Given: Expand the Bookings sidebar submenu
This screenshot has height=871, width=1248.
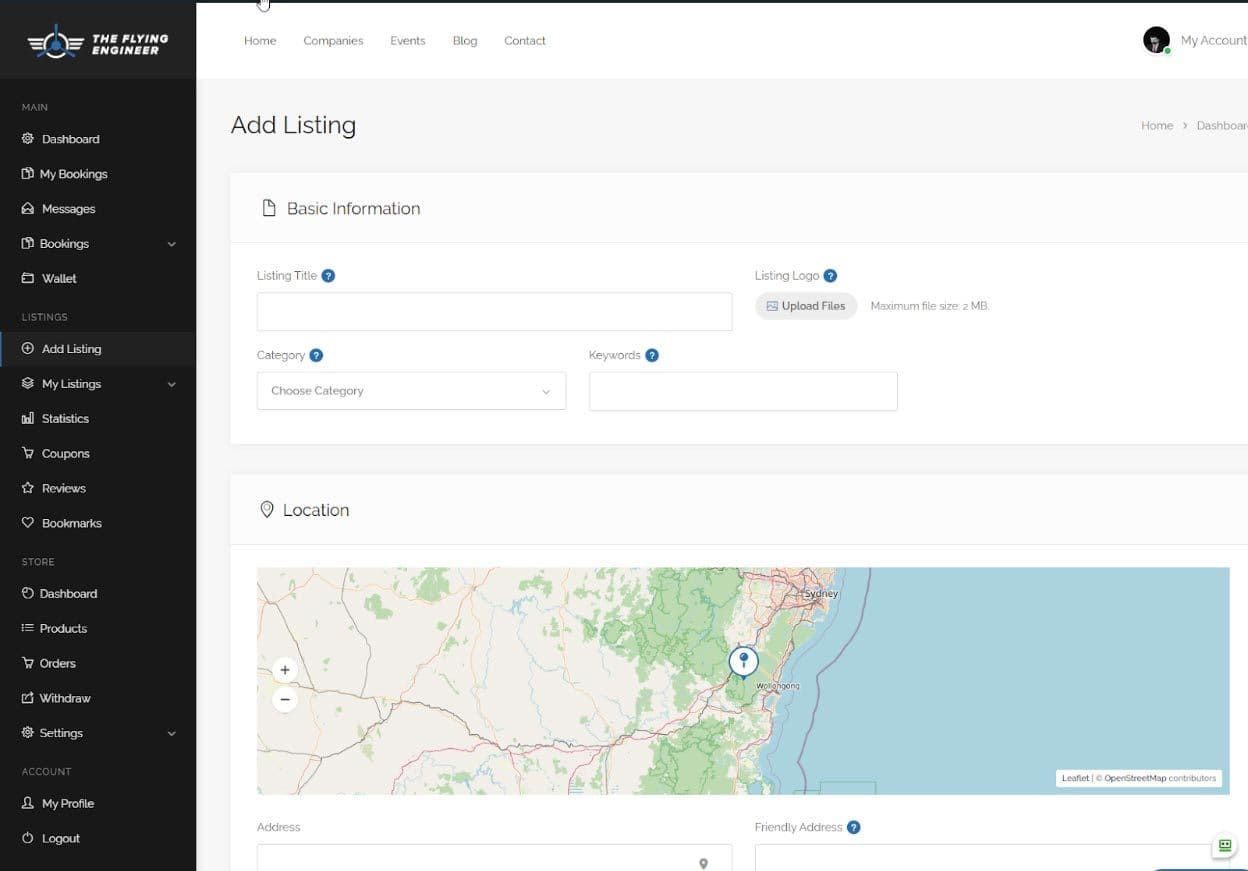Looking at the screenshot, I should tap(171, 244).
